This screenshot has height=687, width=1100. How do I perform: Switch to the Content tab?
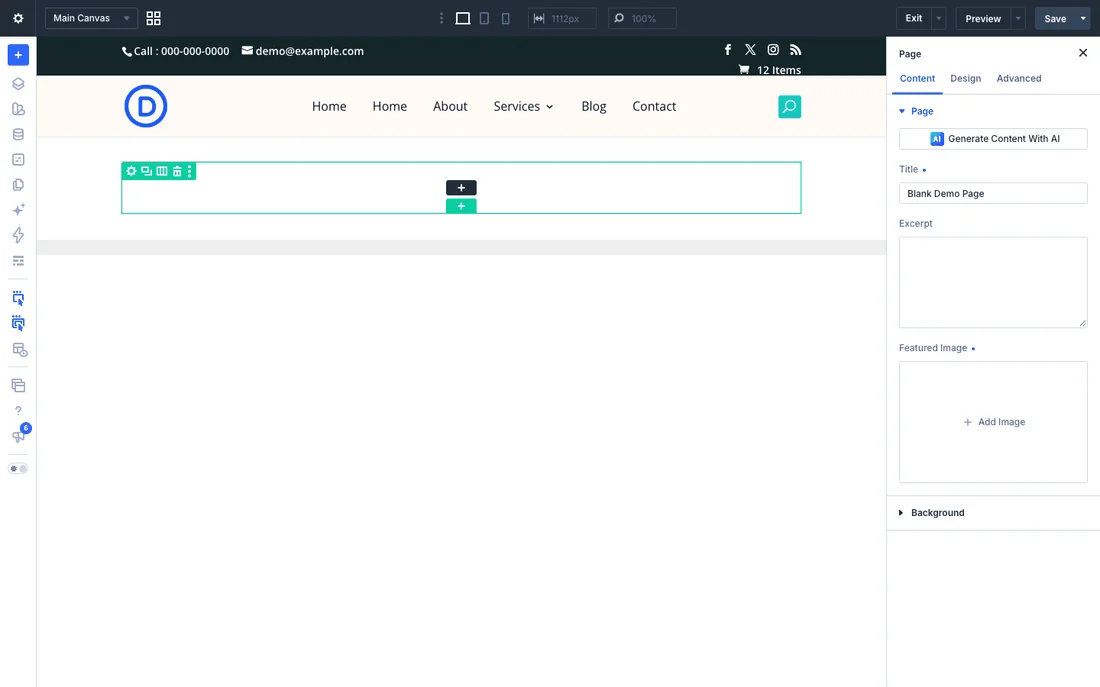pos(917,79)
